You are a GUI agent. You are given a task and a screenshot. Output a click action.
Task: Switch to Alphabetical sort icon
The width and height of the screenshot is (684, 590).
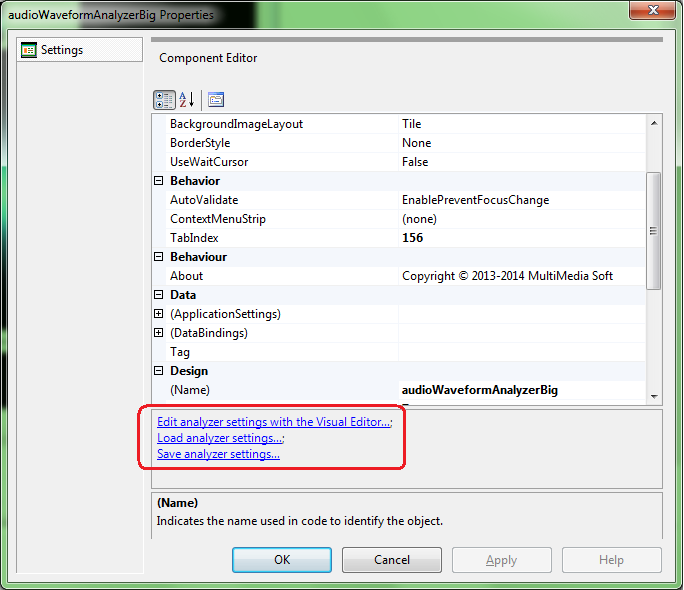(187, 100)
